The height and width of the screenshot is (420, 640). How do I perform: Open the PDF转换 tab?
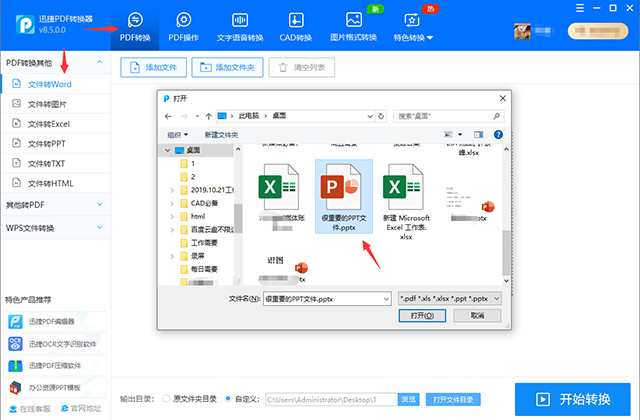coord(135,27)
